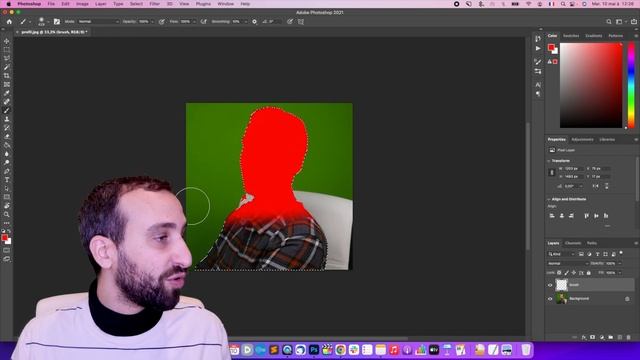Collapse the Align and Distribute section
Image resolution: width=640 pixels, height=360 pixels.
coord(549,199)
